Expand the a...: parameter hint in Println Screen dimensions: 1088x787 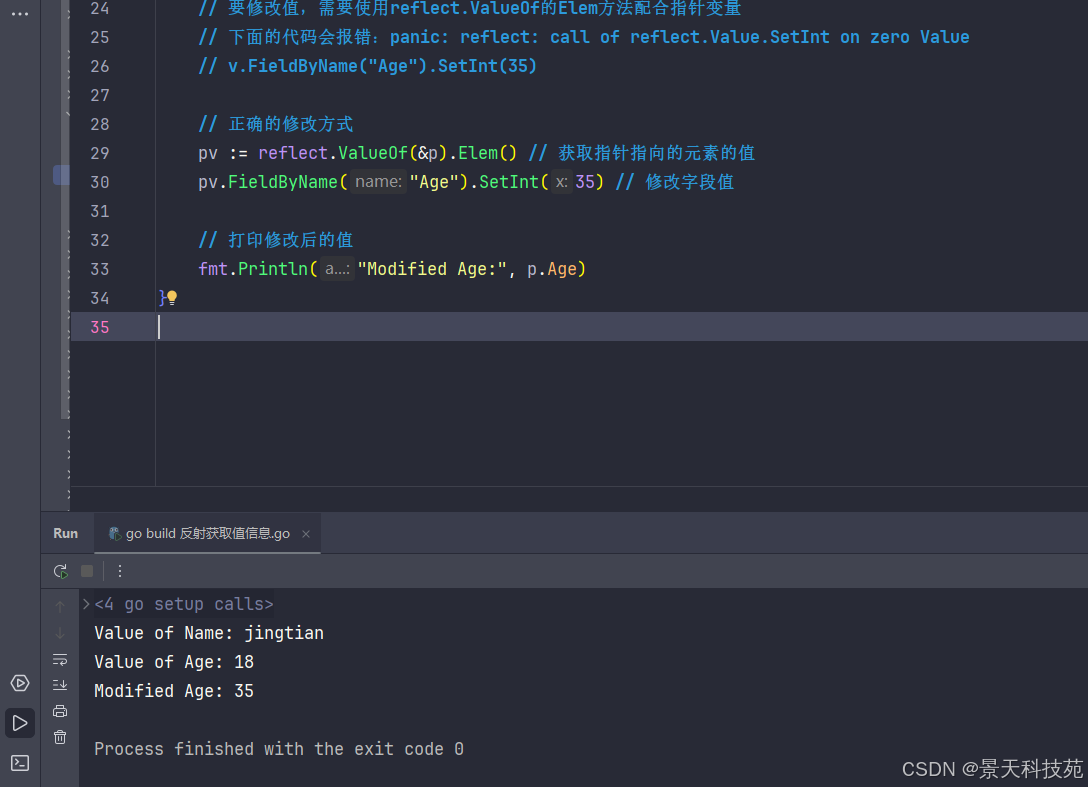(x=336, y=269)
